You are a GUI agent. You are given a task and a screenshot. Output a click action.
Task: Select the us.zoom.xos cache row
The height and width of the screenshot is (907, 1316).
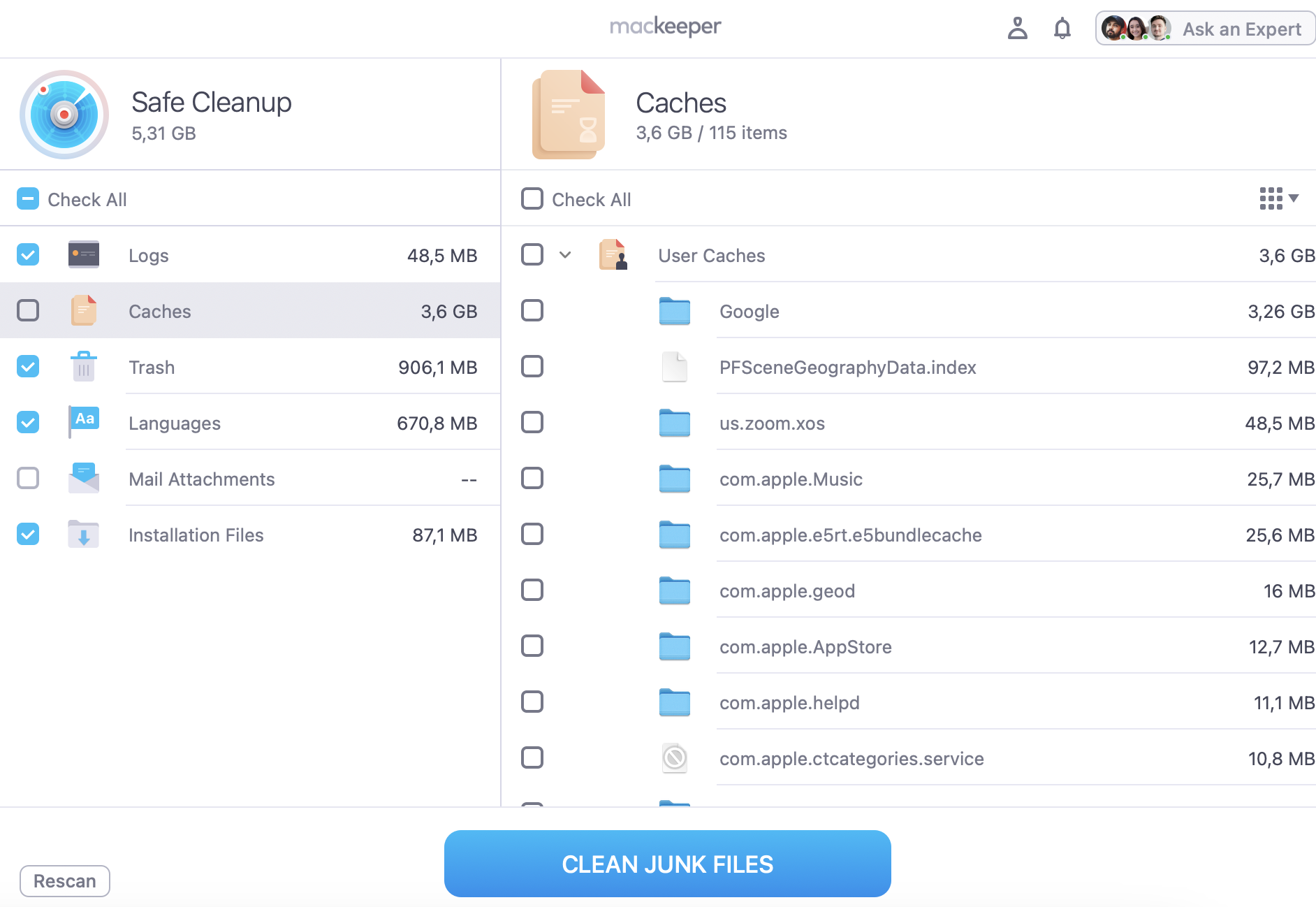pos(908,423)
